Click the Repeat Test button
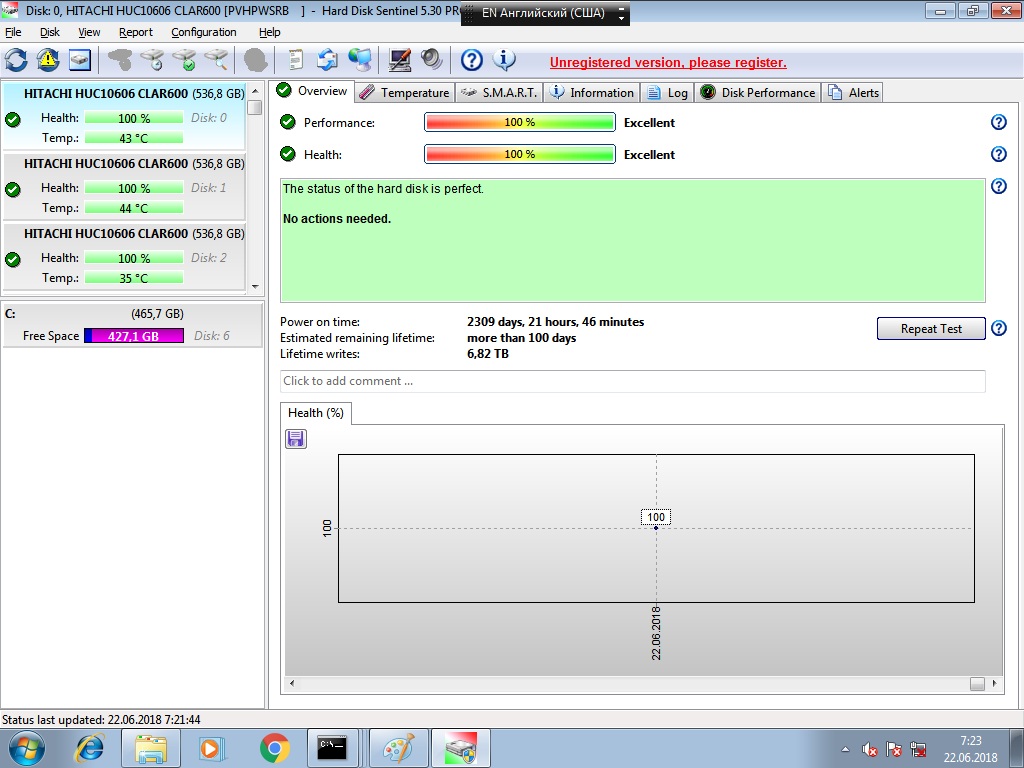The height and width of the screenshot is (768, 1024). point(931,328)
